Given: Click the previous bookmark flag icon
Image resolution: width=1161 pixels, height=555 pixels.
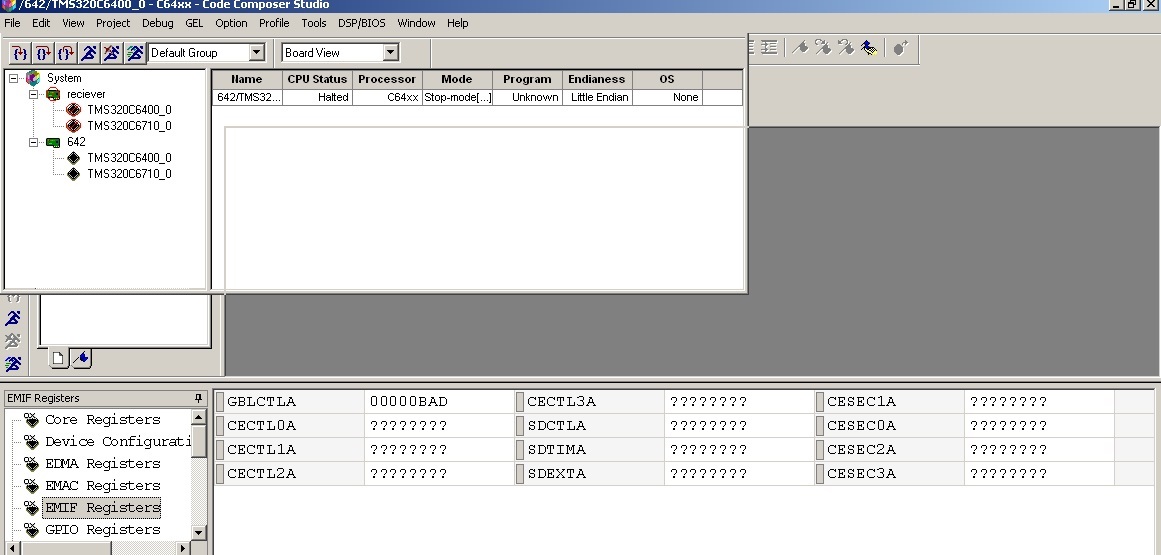Looking at the screenshot, I should [846, 47].
